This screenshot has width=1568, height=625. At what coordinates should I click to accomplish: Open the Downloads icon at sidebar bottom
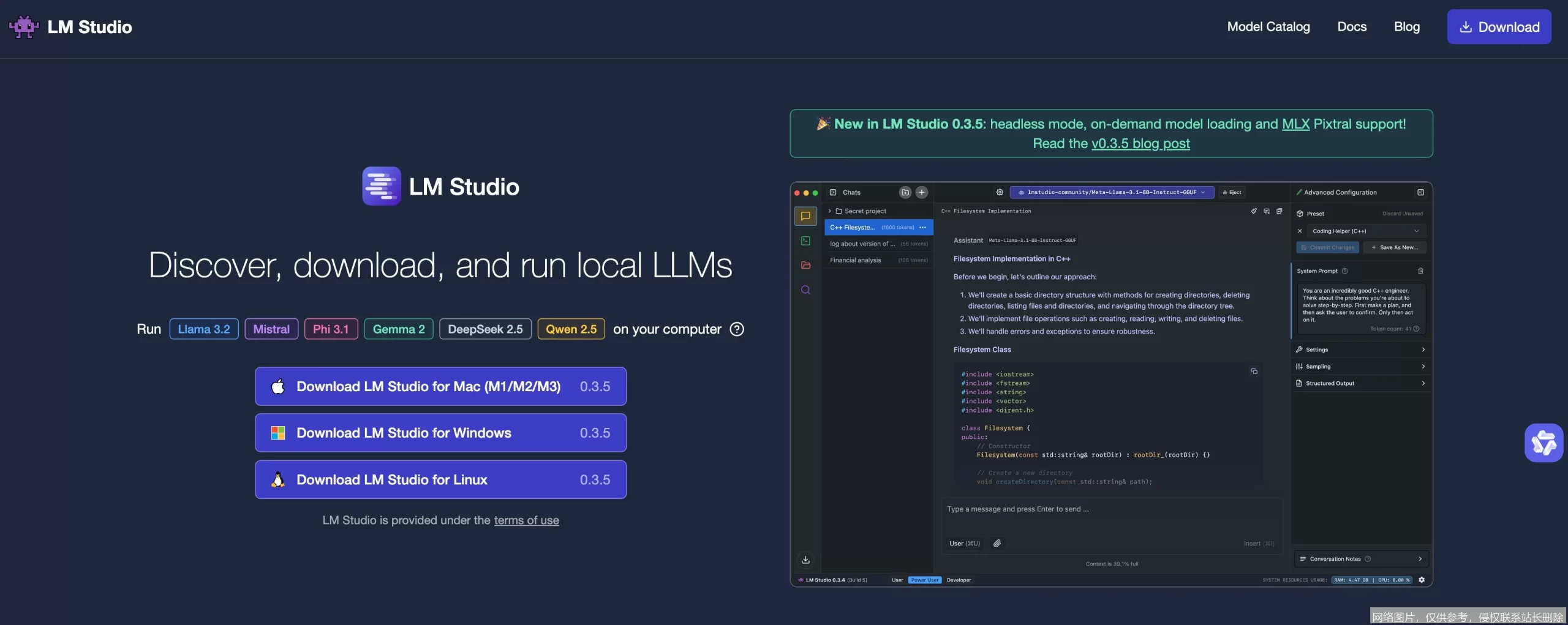[805, 560]
